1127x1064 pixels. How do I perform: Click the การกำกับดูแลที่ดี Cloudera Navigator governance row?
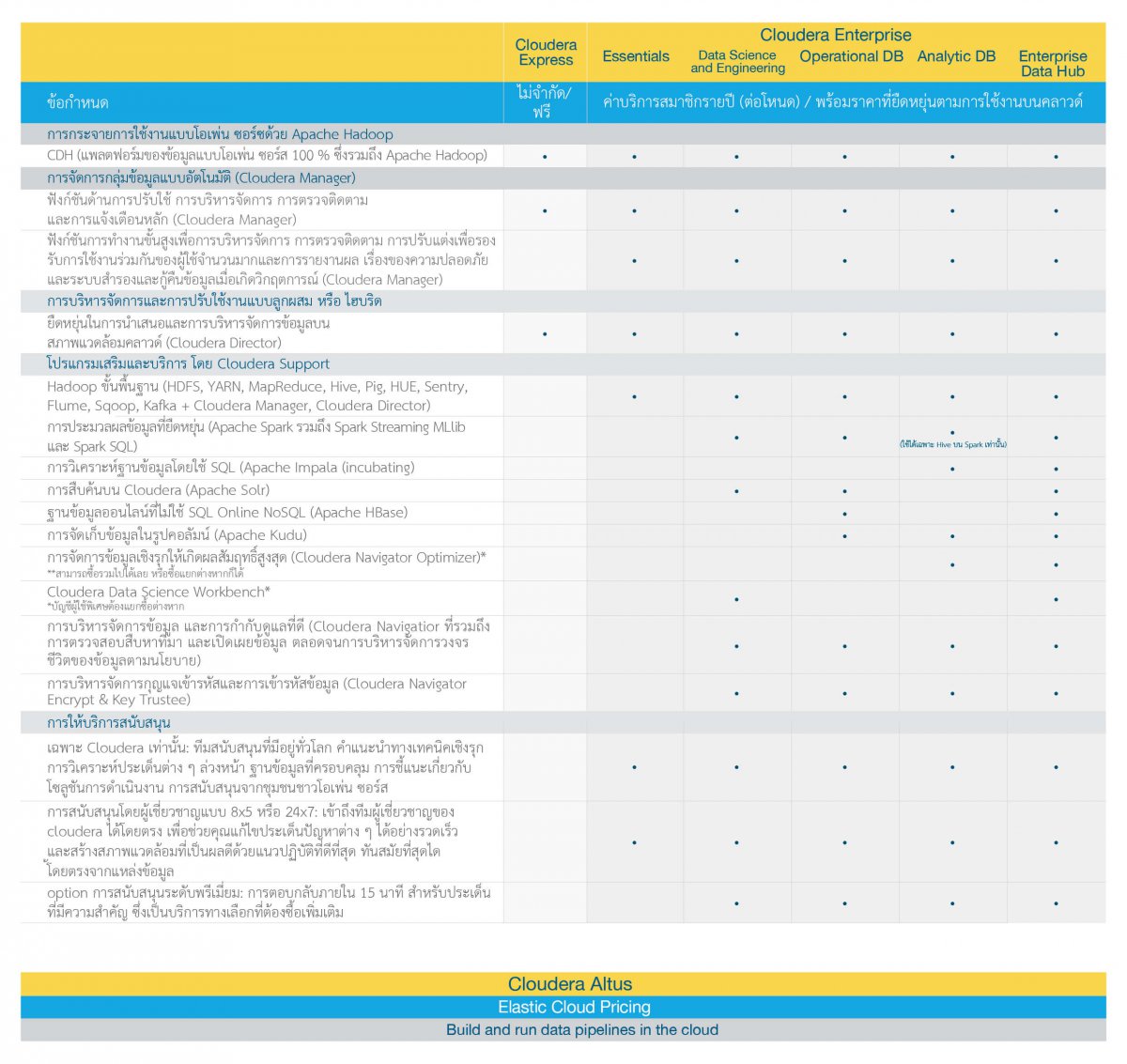269,643
